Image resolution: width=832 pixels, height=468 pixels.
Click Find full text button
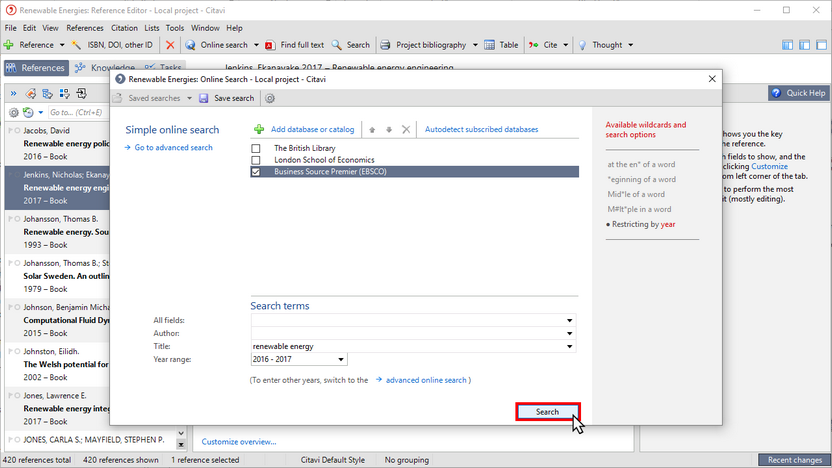294,45
